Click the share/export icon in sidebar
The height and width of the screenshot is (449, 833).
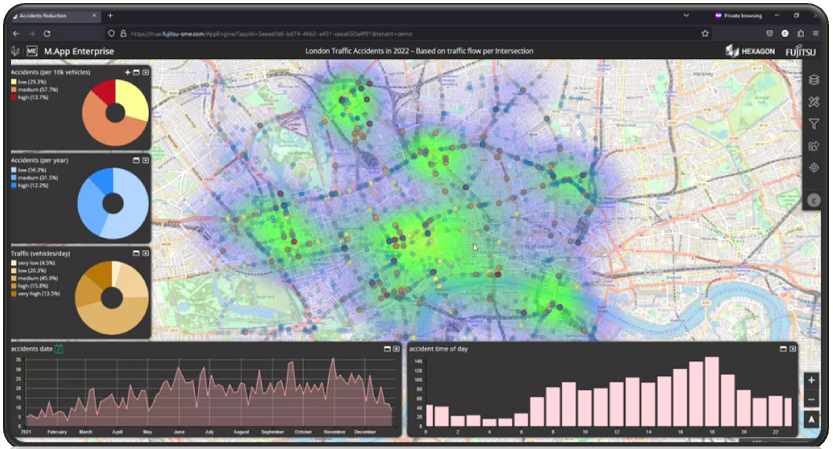point(814,146)
